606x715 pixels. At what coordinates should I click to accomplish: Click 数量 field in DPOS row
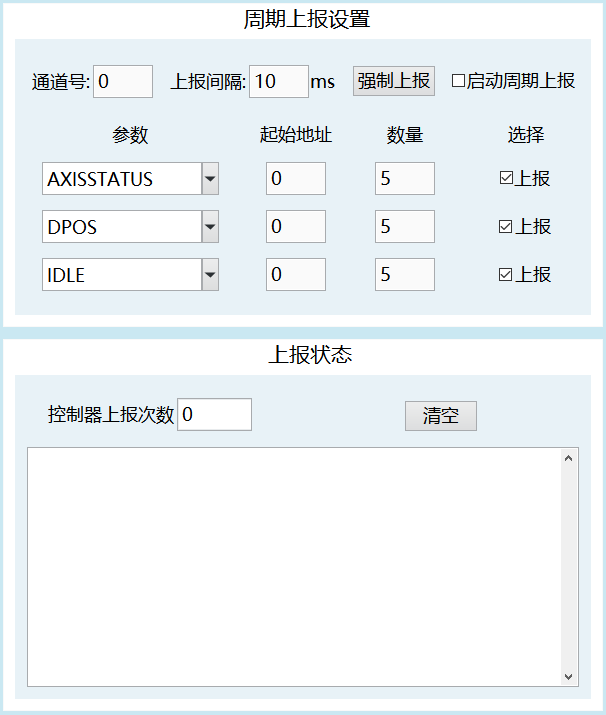click(x=405, y=226)
